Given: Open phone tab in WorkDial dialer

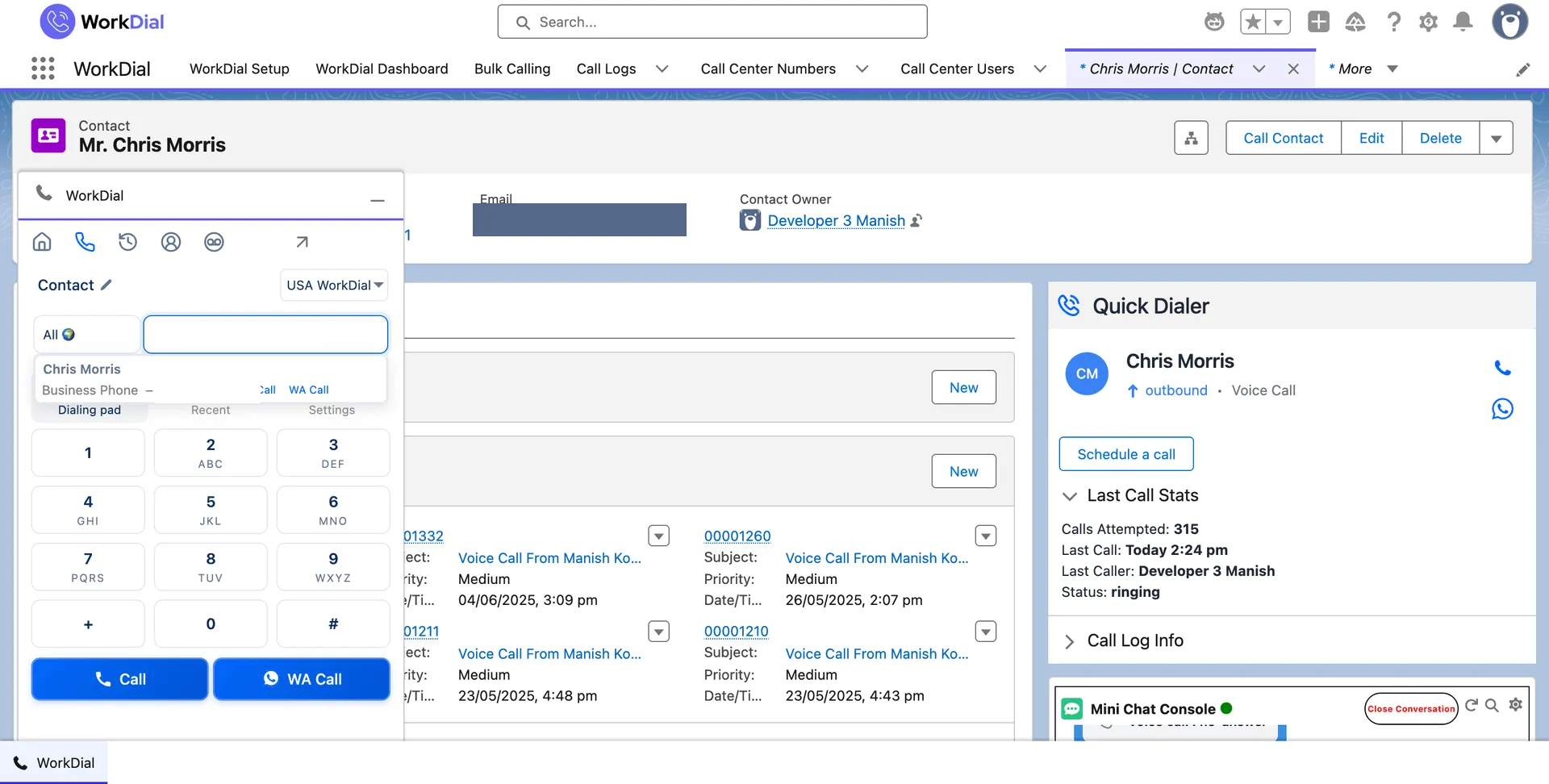Looking at the screenshot, I should point(85,242).
